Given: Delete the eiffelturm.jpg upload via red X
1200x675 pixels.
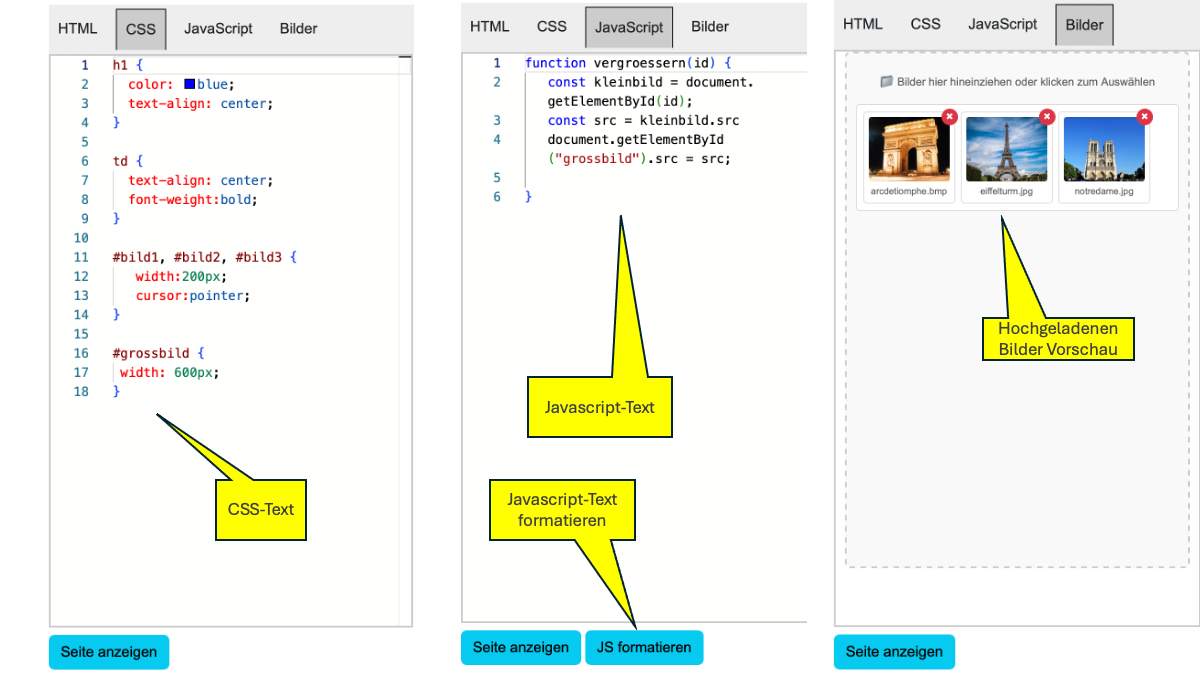Looking at the screenshot, I should pos(1047,117).
